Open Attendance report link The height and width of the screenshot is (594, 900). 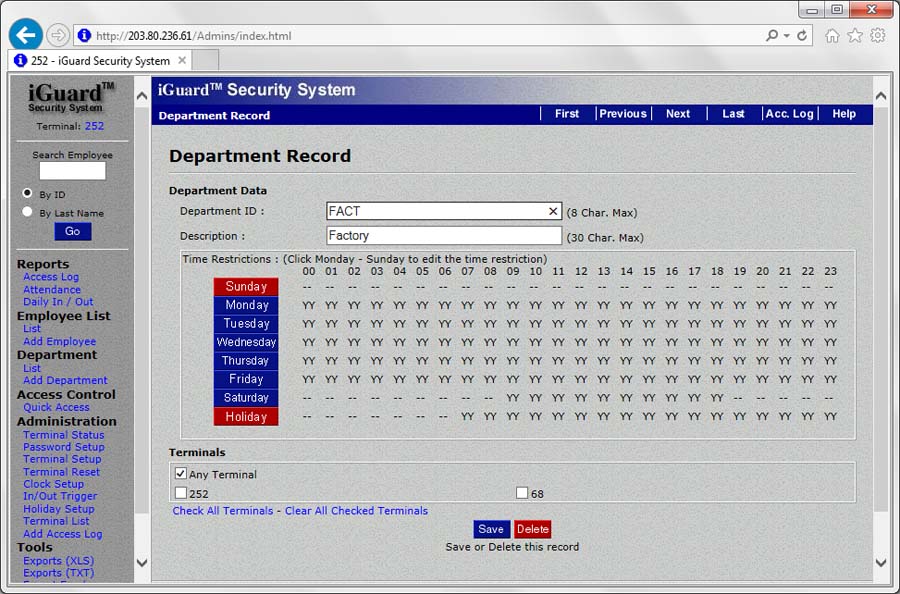coord(52,289)
